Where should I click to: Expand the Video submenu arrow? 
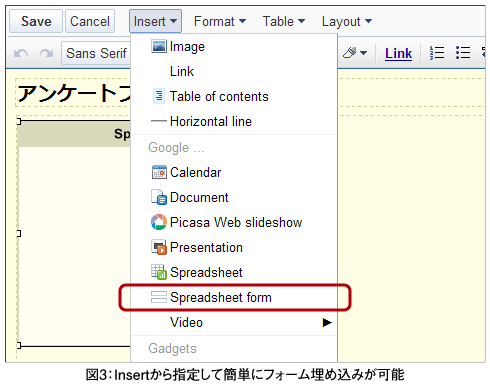(x=327, y=322)
